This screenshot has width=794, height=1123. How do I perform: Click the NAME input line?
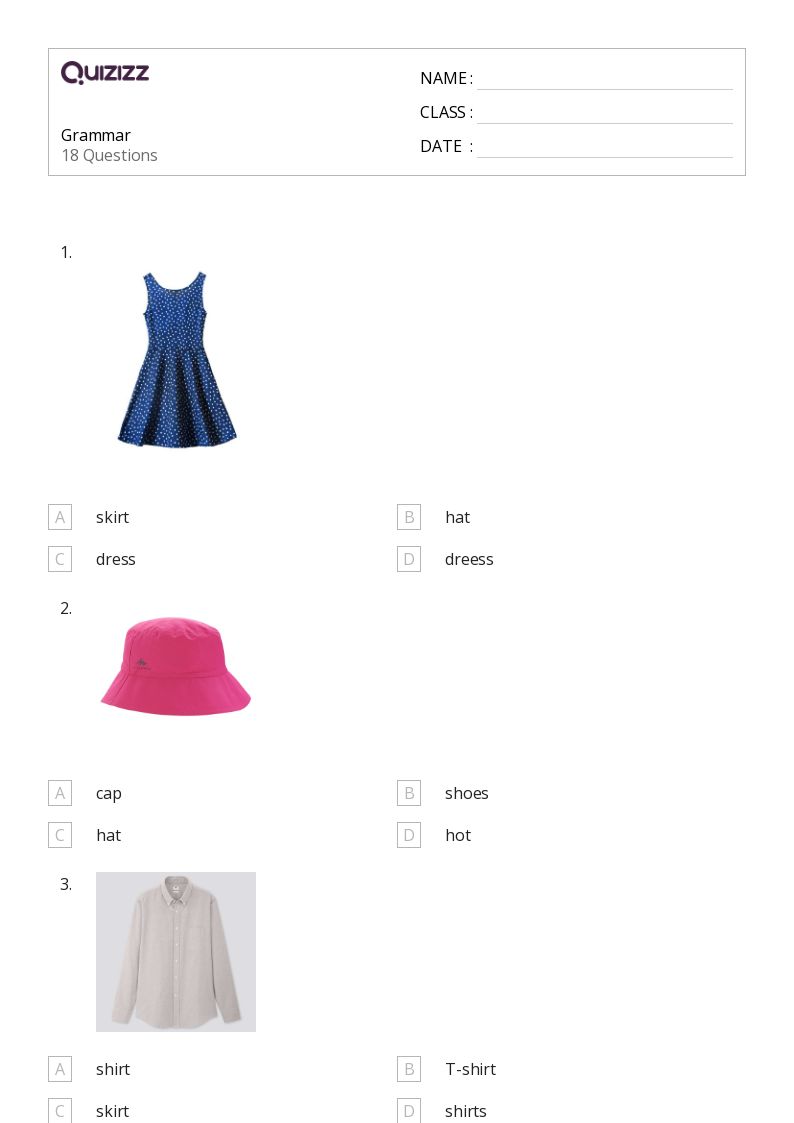[605, 80]
